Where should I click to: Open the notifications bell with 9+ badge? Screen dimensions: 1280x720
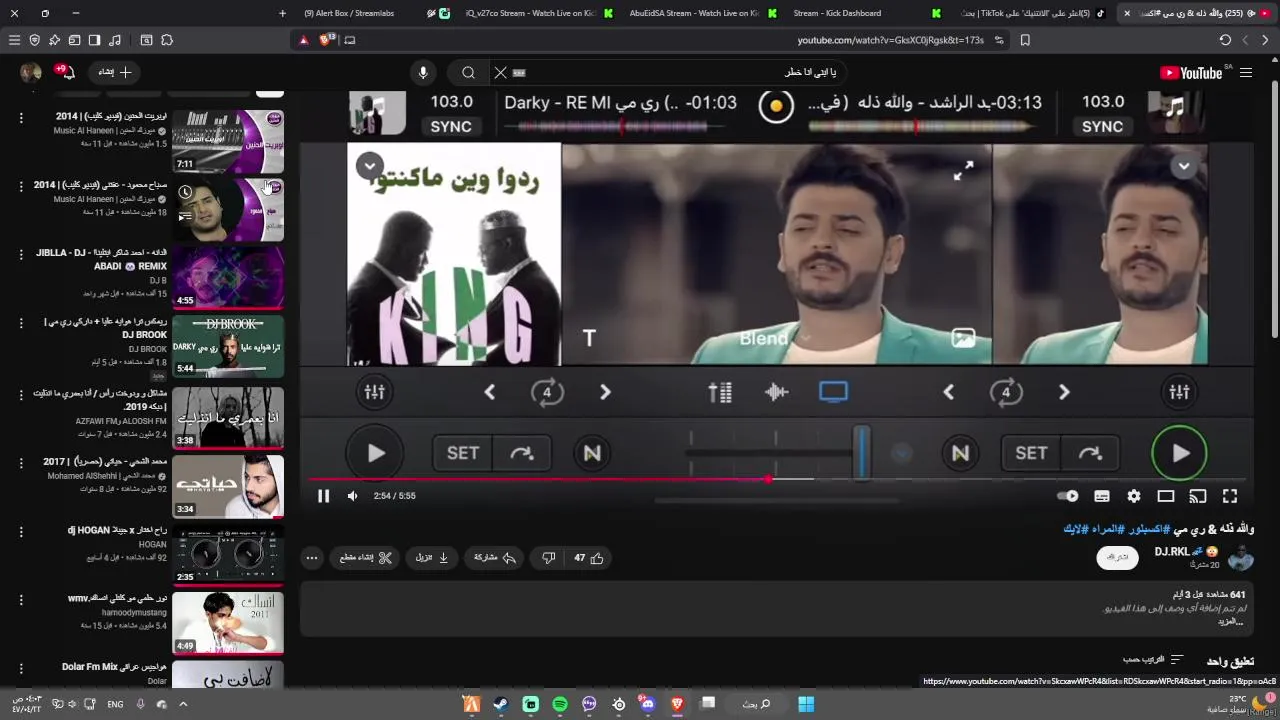tap(67, 72)
